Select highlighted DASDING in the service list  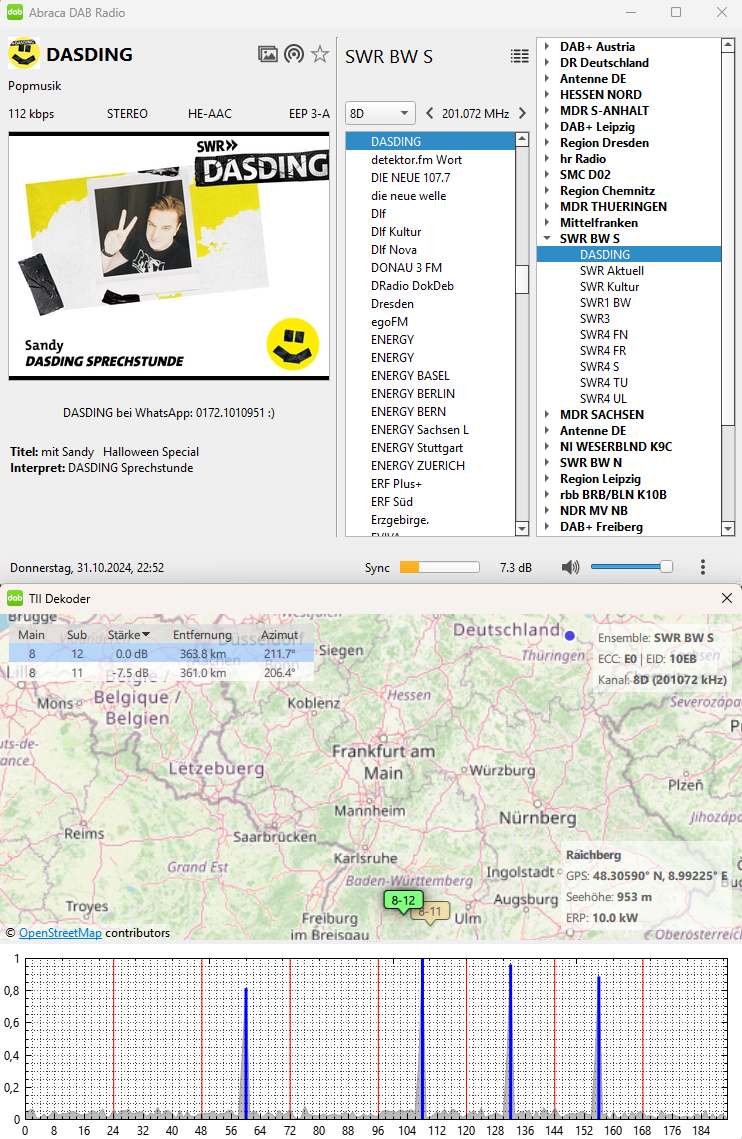pyautogui.click(x=430, y=141)
